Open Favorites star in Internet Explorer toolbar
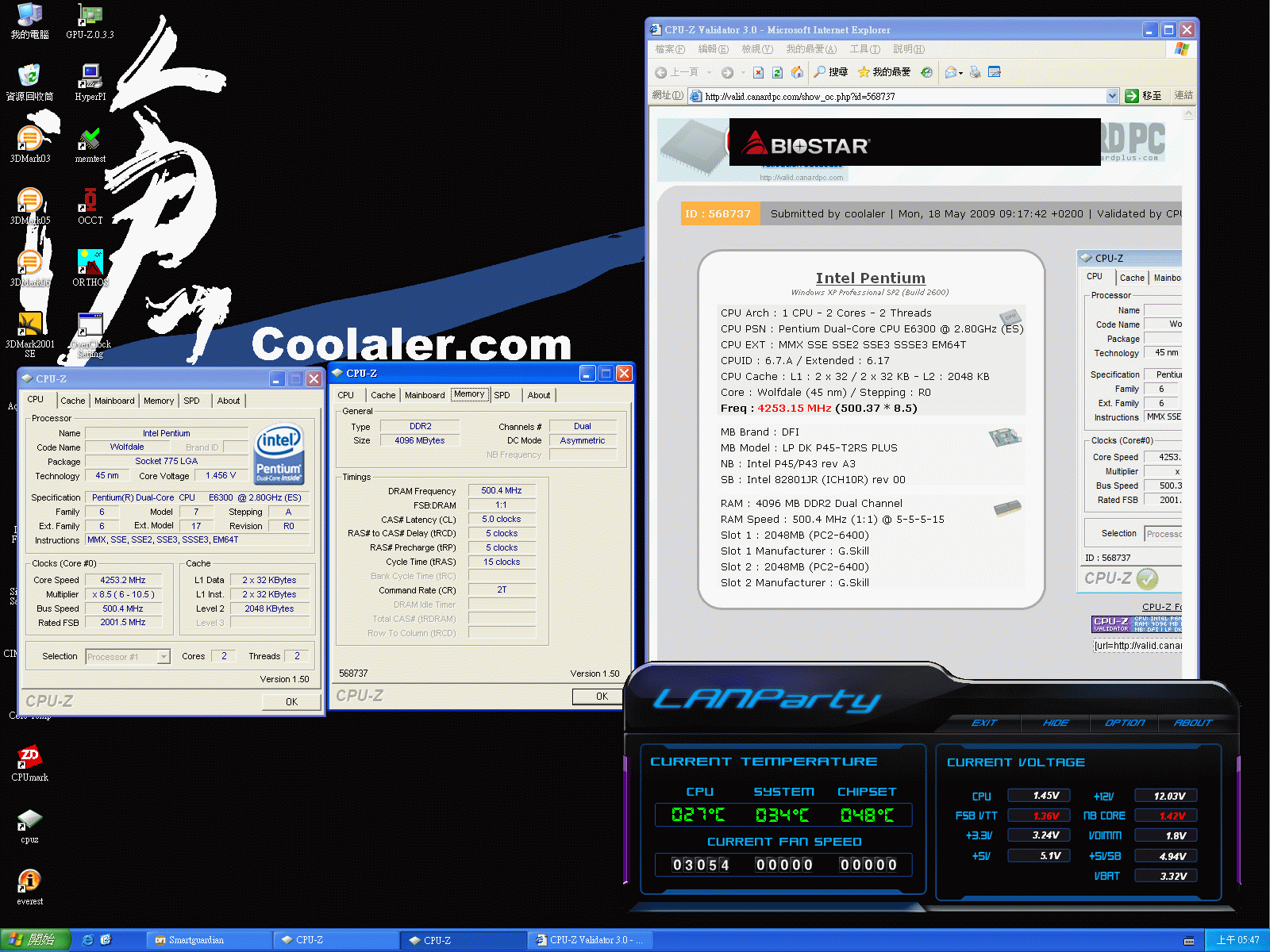1270x952 pixels. pyautogui.click(x=883, y=72)
